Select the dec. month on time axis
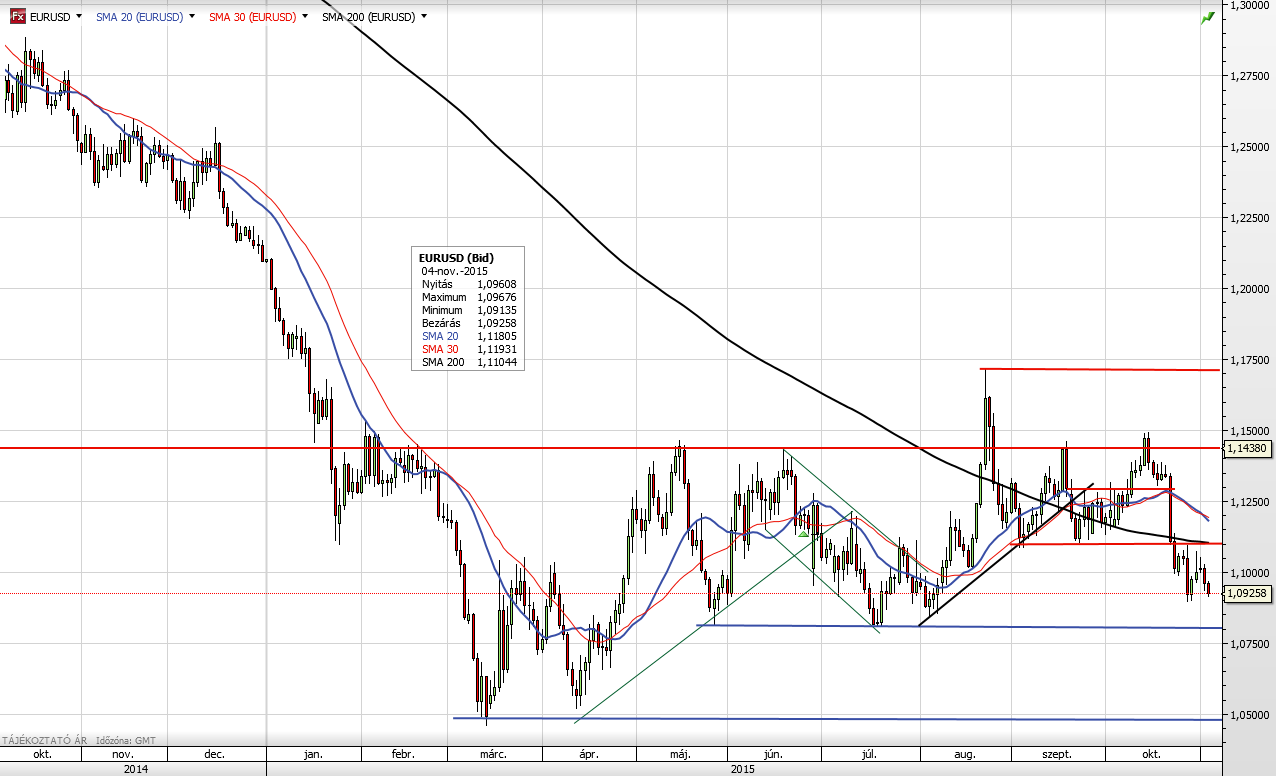Image resolution: width=1276 pixels, height=776 pixels. [x=213, y=754]
